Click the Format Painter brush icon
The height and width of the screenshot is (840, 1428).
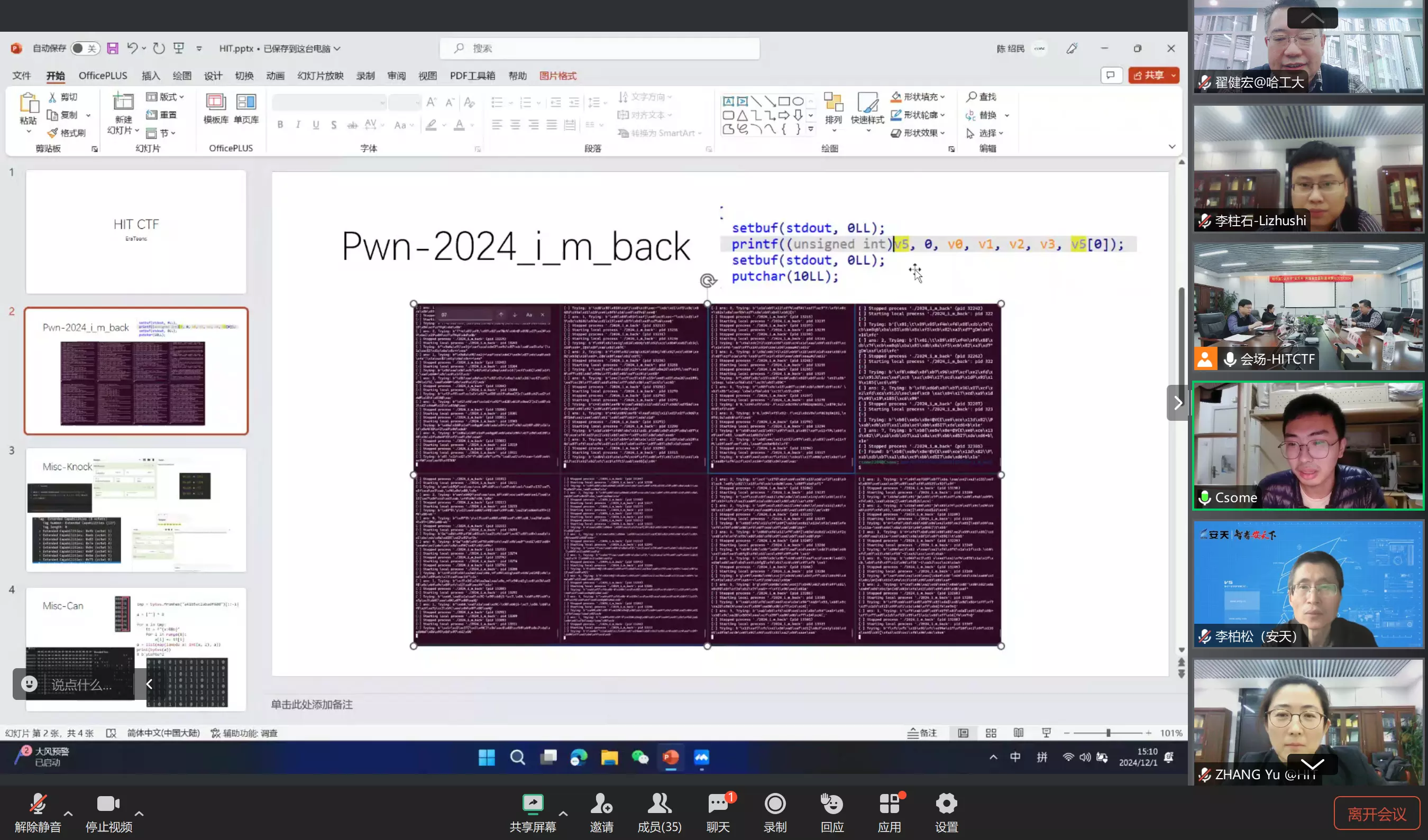click(x=53, y=133)
